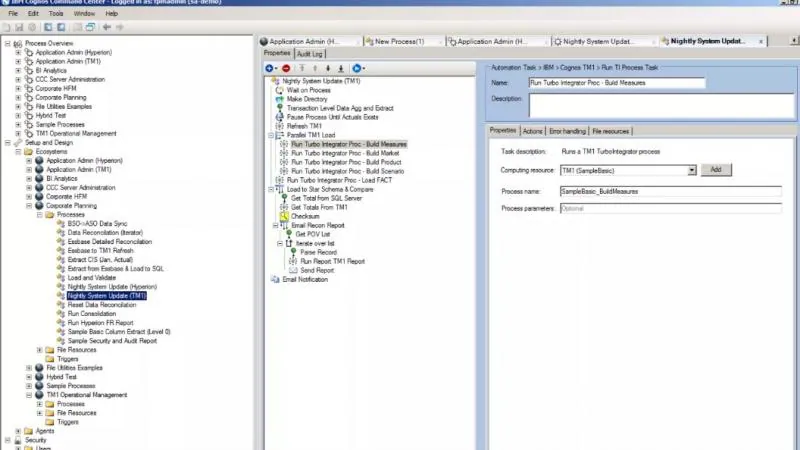The image size is (800, 450).
Task: Select Run Hyperion FR Report process
Action: [101, 323]
